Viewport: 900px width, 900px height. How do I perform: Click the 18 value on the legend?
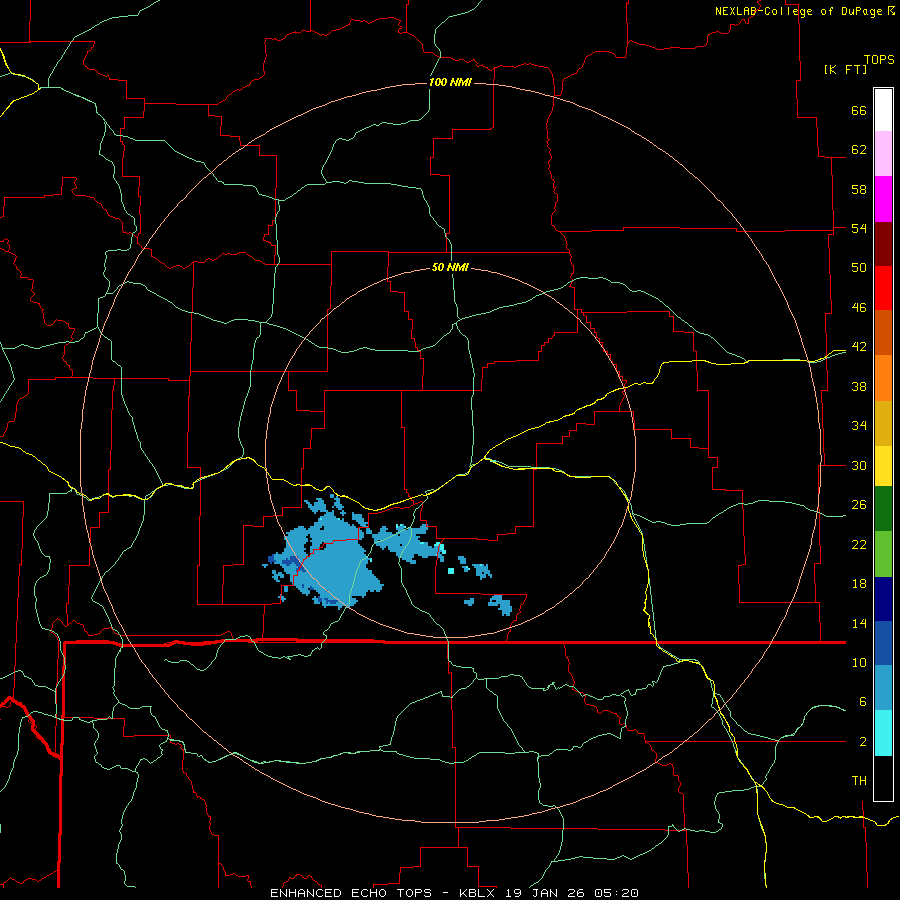tap(859, 584)
